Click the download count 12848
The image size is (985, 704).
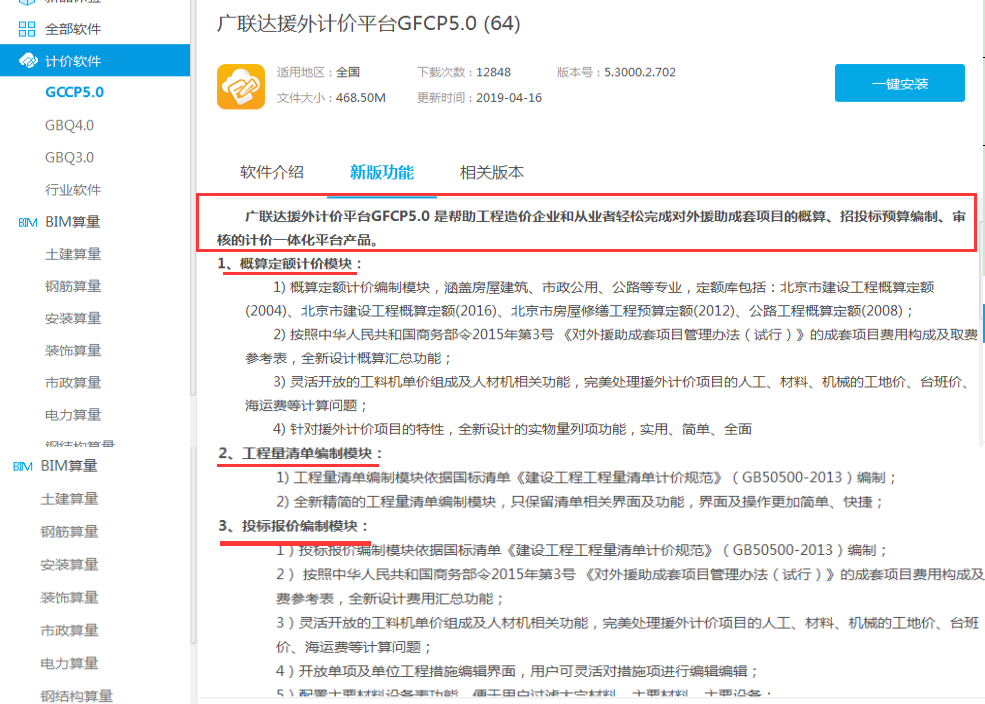493,72
